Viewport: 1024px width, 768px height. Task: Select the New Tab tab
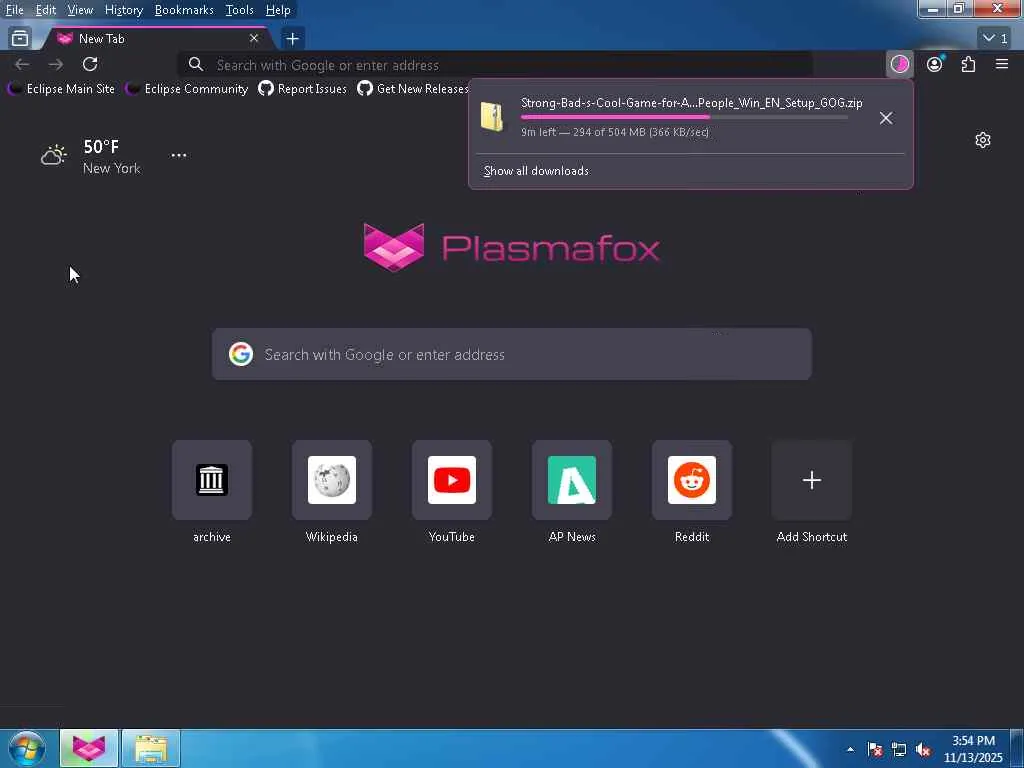click(158, 39)
